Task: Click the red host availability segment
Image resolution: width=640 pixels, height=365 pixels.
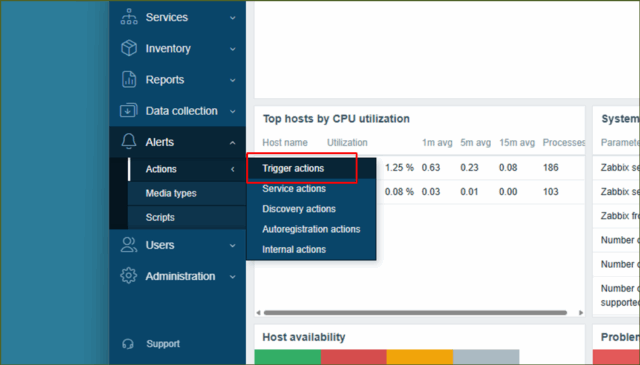Action: 354,357
